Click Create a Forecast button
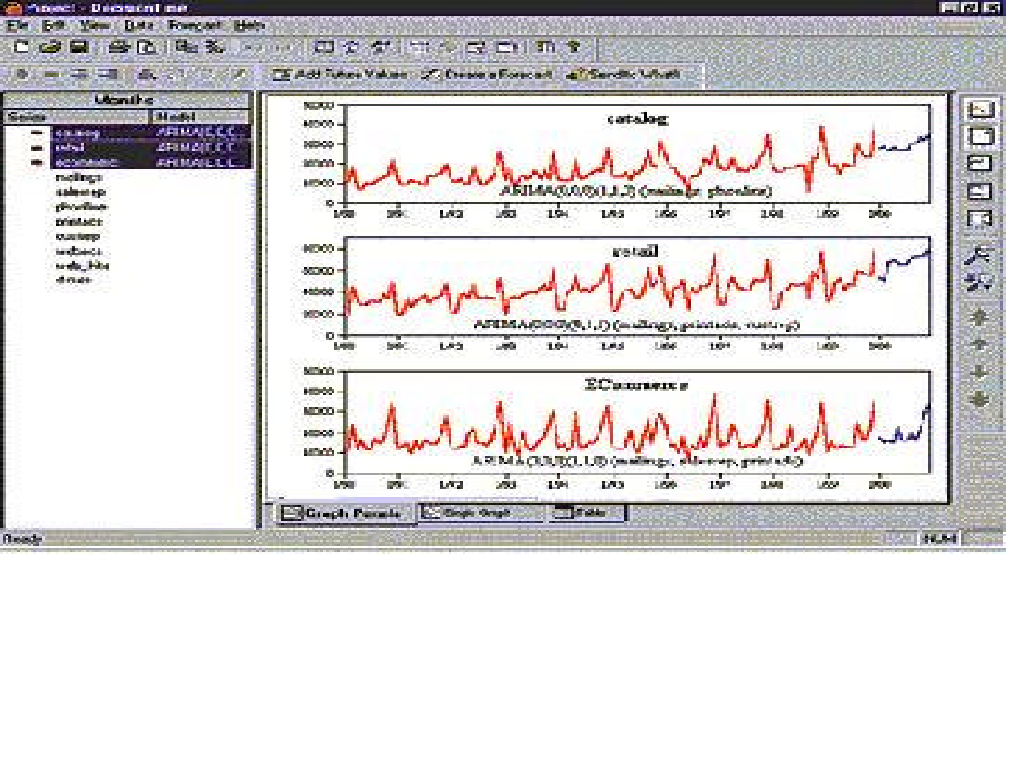The image size is (1024, 766). click(487, 74)
